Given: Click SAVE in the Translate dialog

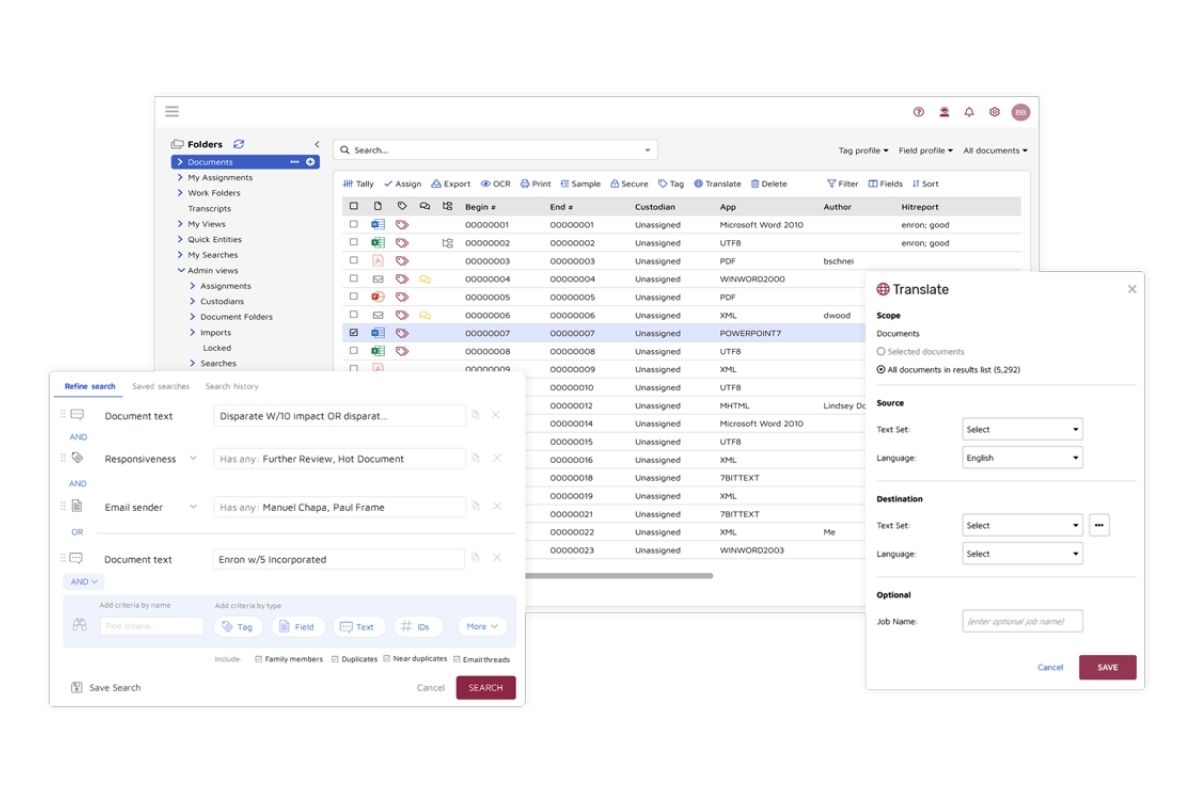Looking at the screenshot, I should click(x=1108, y=667).
